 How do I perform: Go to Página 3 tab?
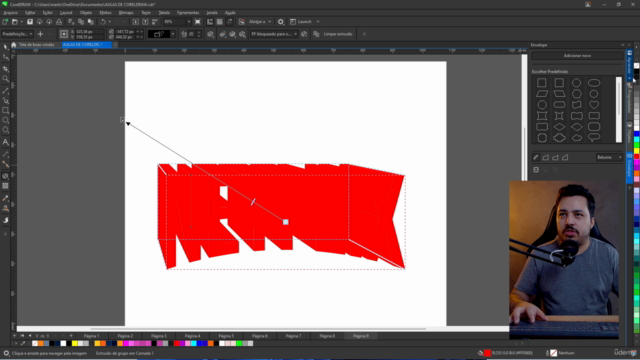159,336
